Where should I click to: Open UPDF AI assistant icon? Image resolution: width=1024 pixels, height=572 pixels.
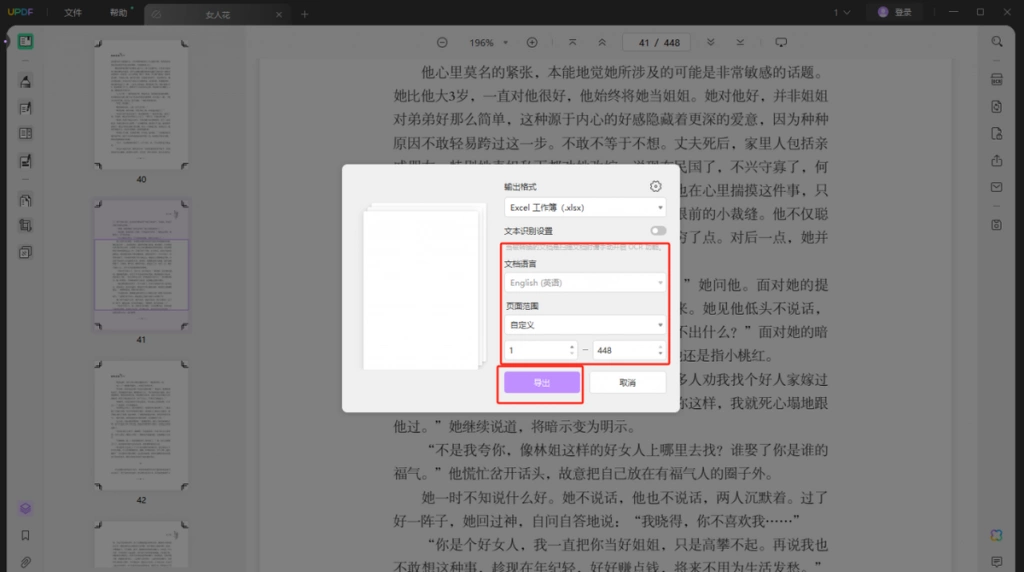coord(997,535)
